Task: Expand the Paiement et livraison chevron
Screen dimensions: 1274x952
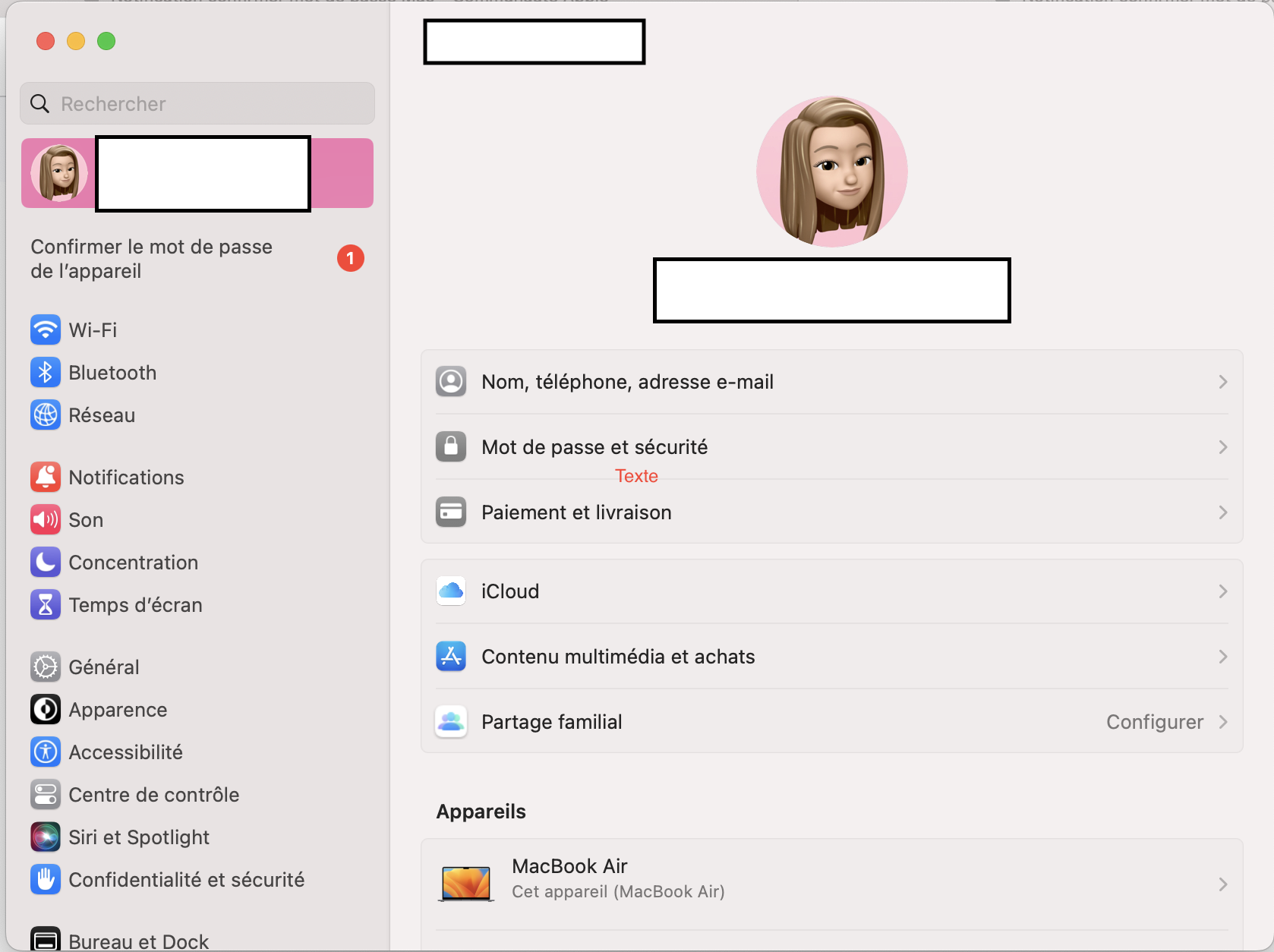Action: (1222, 512)
